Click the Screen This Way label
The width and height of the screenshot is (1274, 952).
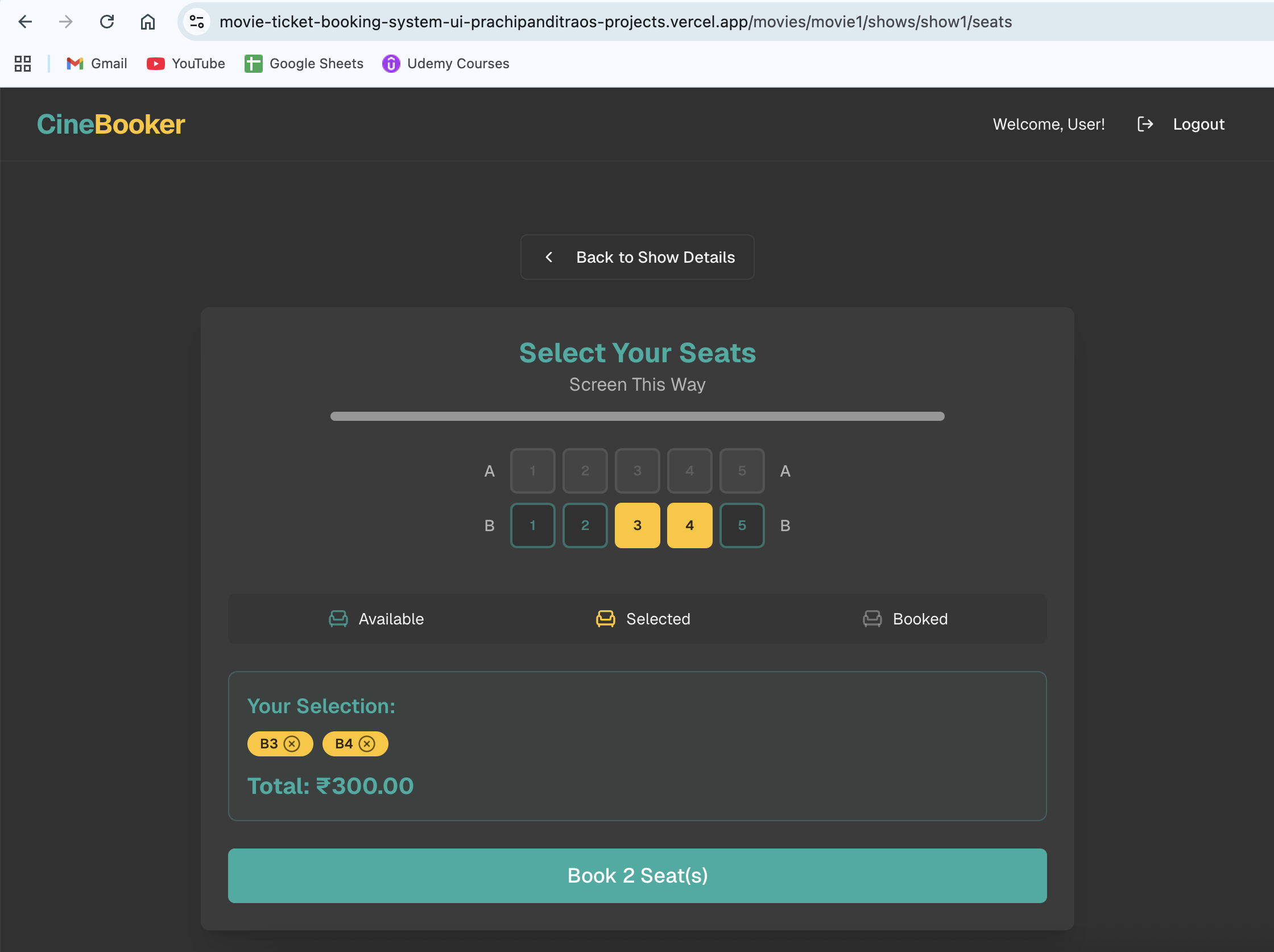point(638,384)
